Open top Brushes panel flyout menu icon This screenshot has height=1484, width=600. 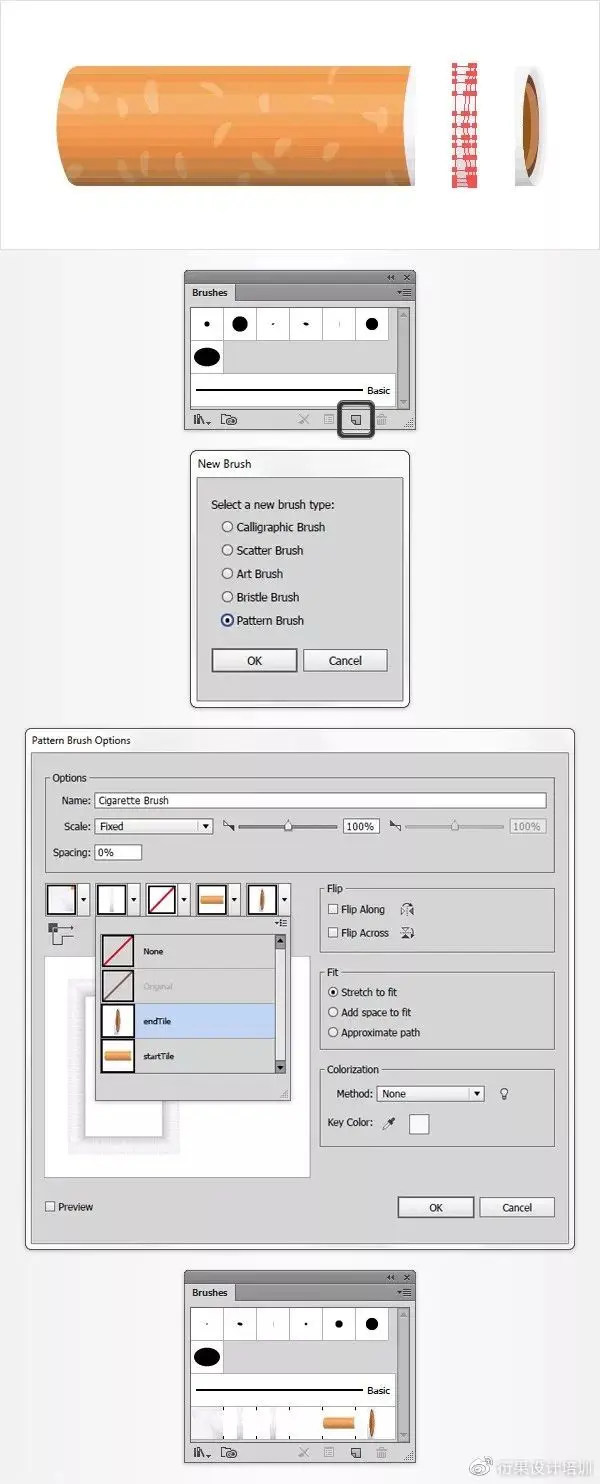(404, 293)
